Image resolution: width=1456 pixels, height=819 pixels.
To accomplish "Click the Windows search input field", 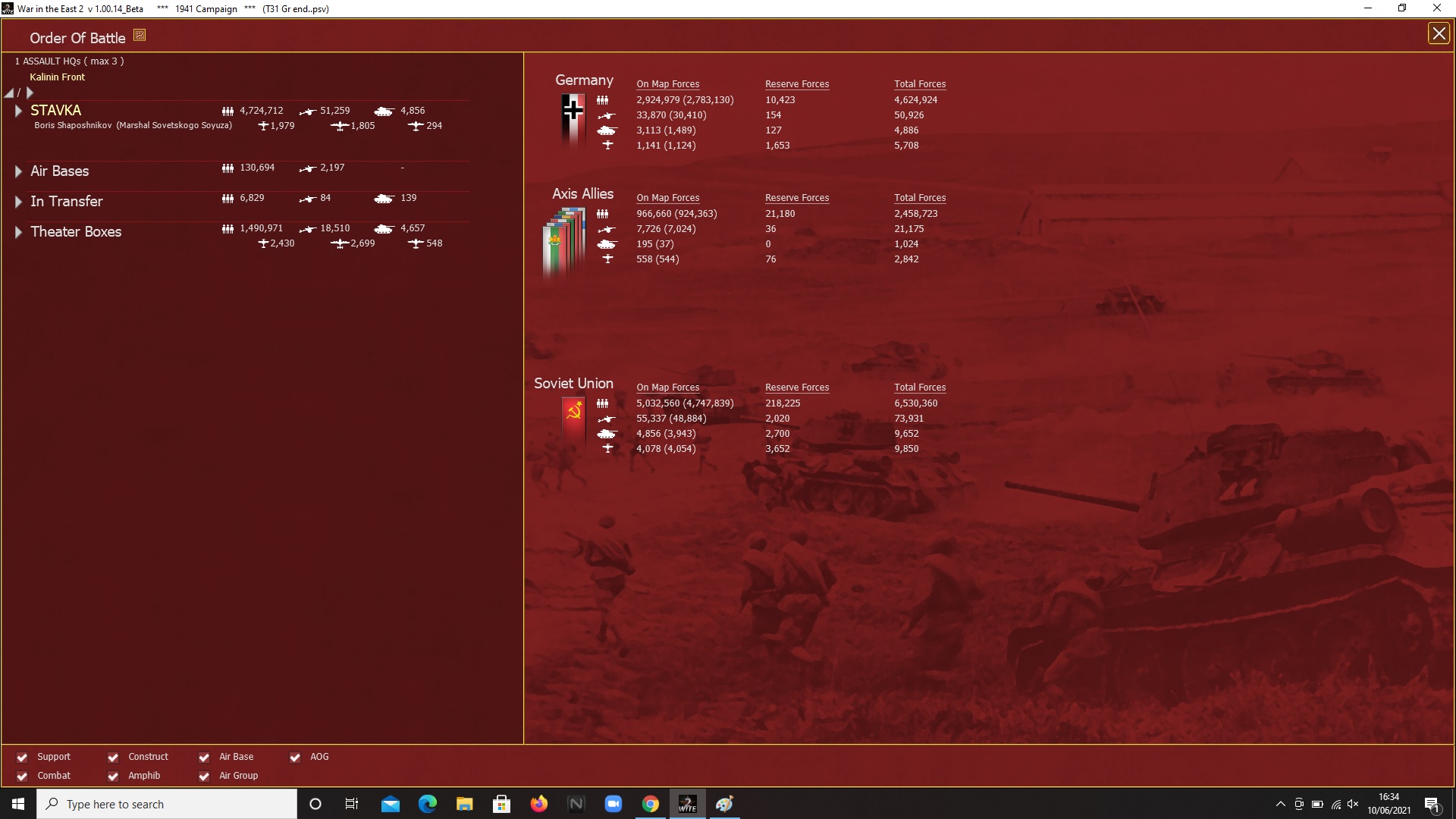I will pyautogui.click(x=174, y=804).
